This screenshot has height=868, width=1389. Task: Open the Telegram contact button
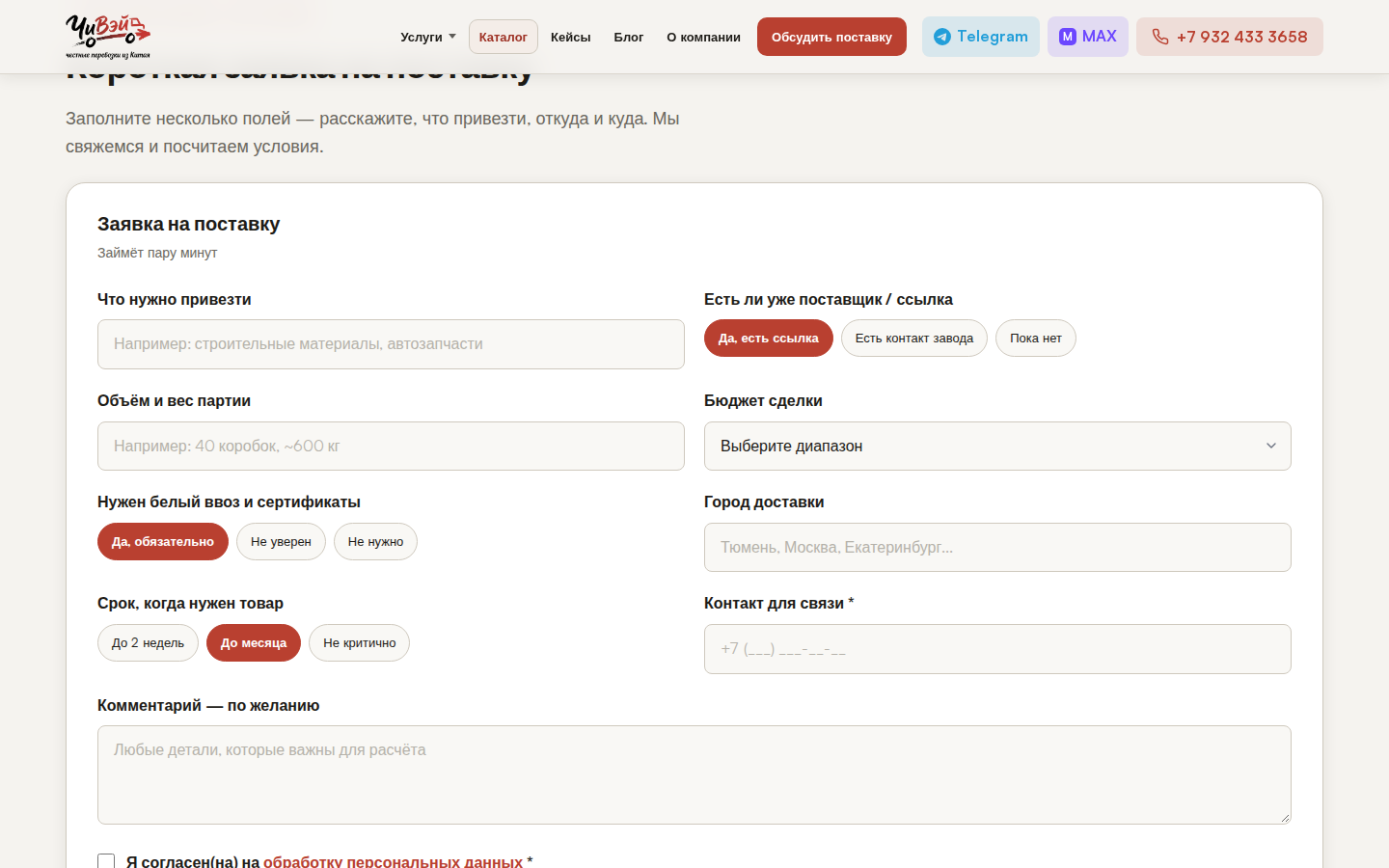pyautogui.click(x=981, y=37)
